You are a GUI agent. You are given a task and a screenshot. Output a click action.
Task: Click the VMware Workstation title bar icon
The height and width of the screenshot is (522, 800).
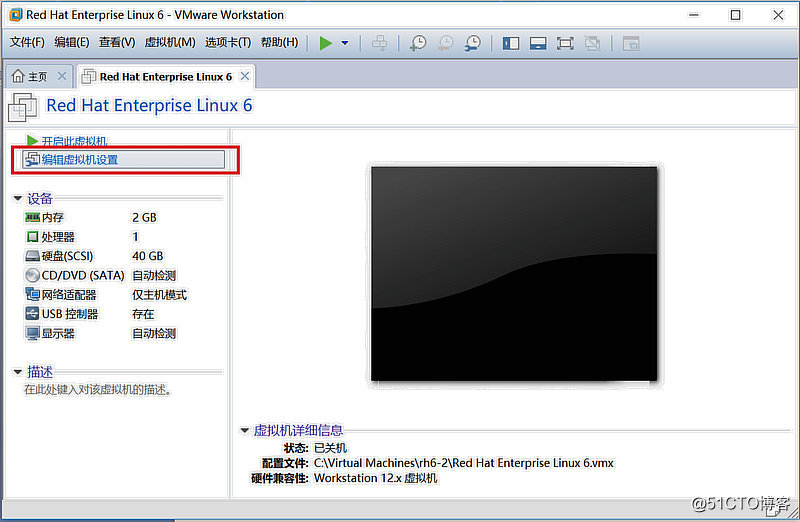point(15,15)
